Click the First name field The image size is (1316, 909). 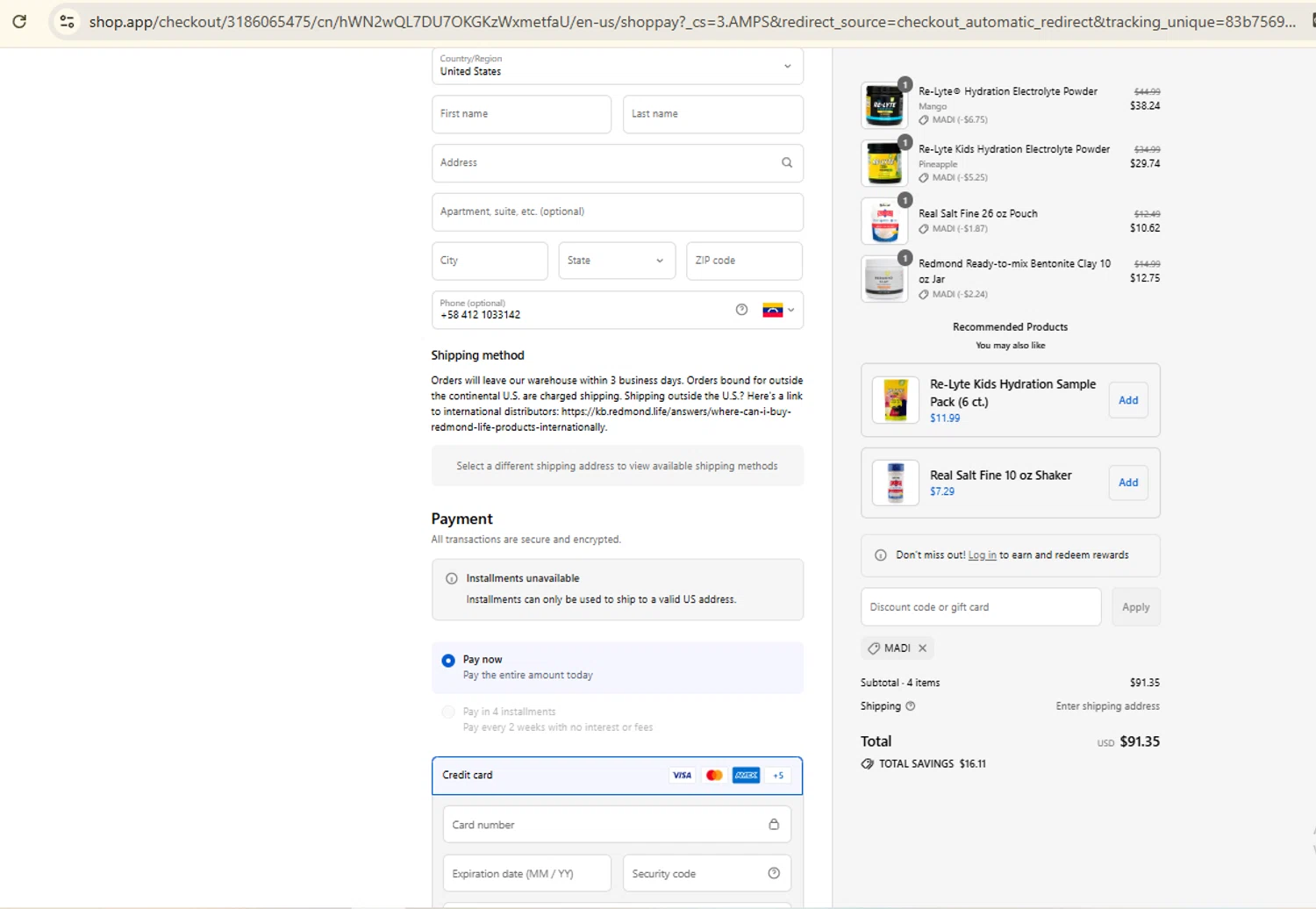[x=521, y=114]
